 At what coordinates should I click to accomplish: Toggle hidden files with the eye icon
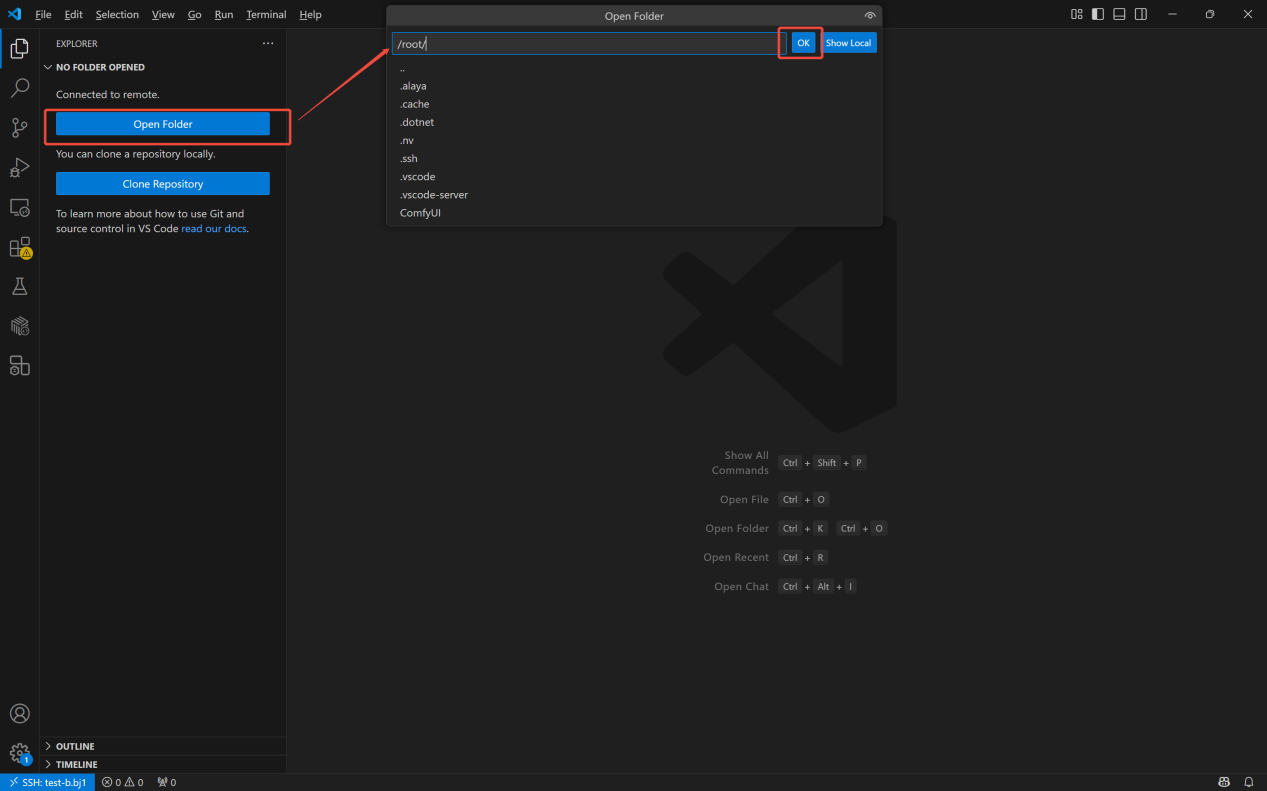click(x=870, y=15)
